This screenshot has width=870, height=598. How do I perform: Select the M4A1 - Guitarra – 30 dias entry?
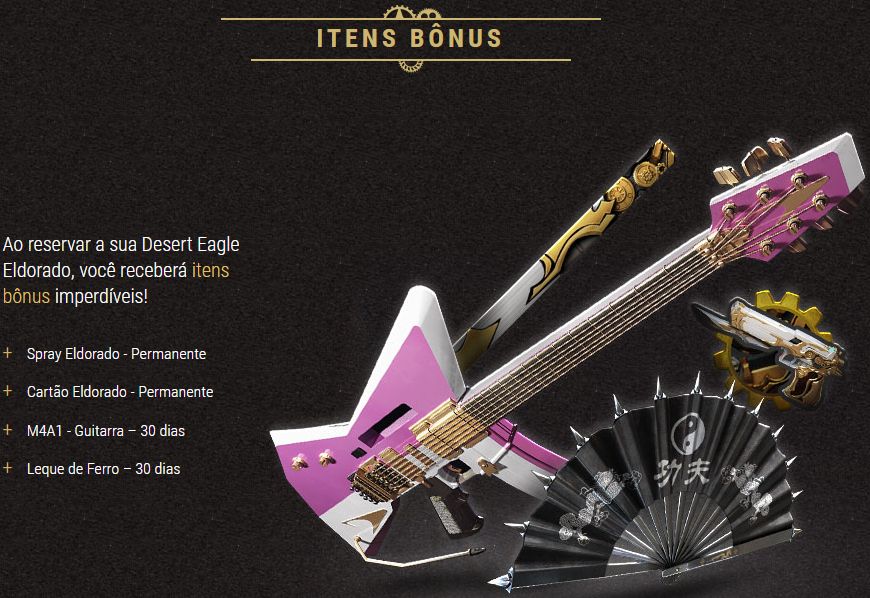tap(106, 430)
